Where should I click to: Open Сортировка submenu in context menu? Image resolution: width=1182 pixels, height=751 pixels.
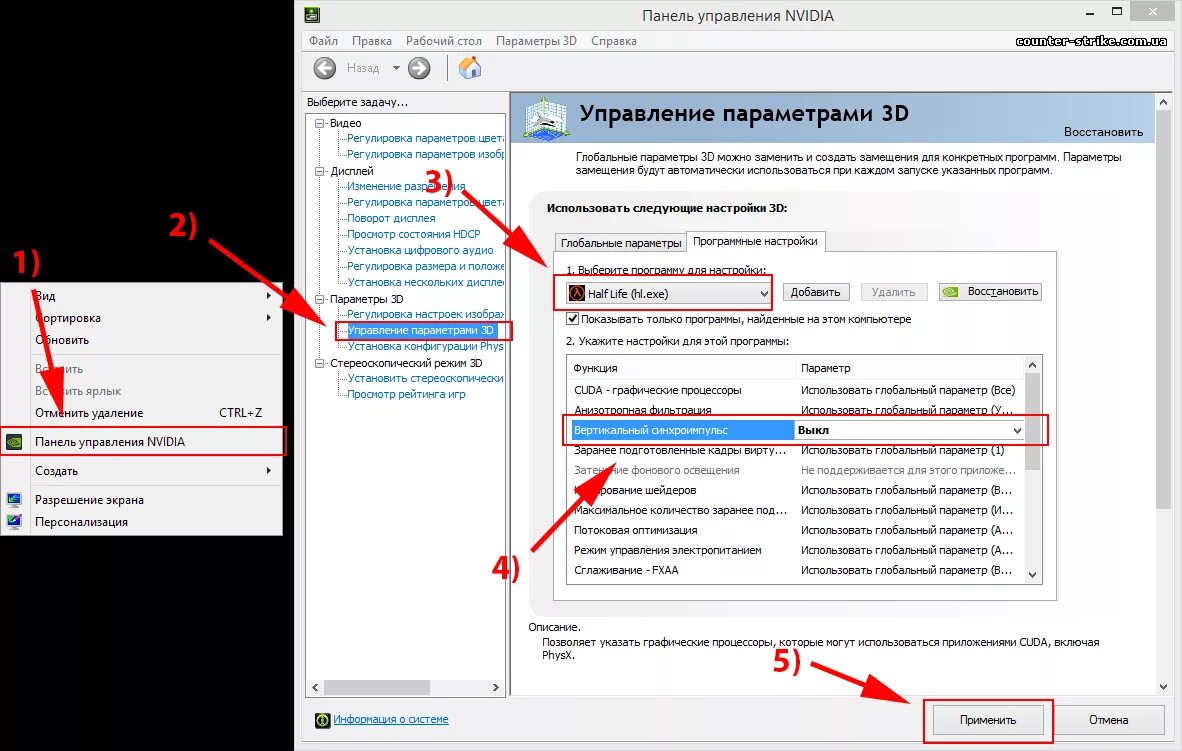click(142, 318)
